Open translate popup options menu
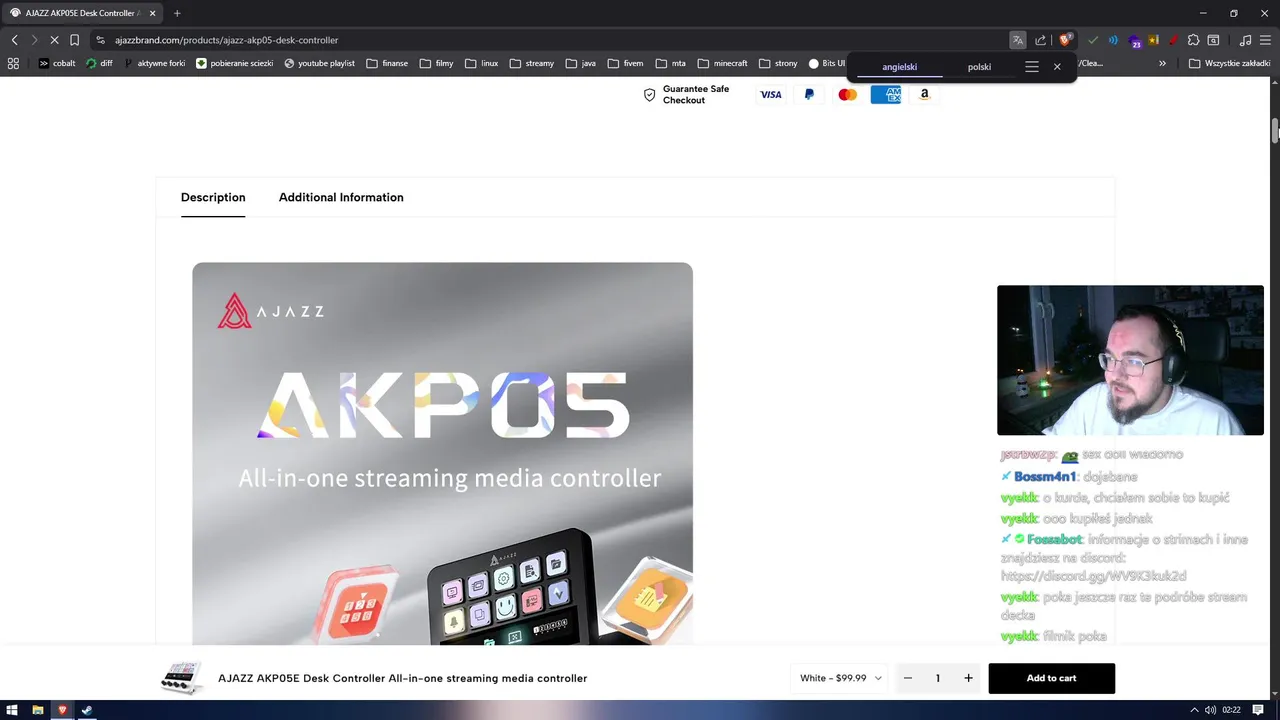 click(x=1032, y=67)
